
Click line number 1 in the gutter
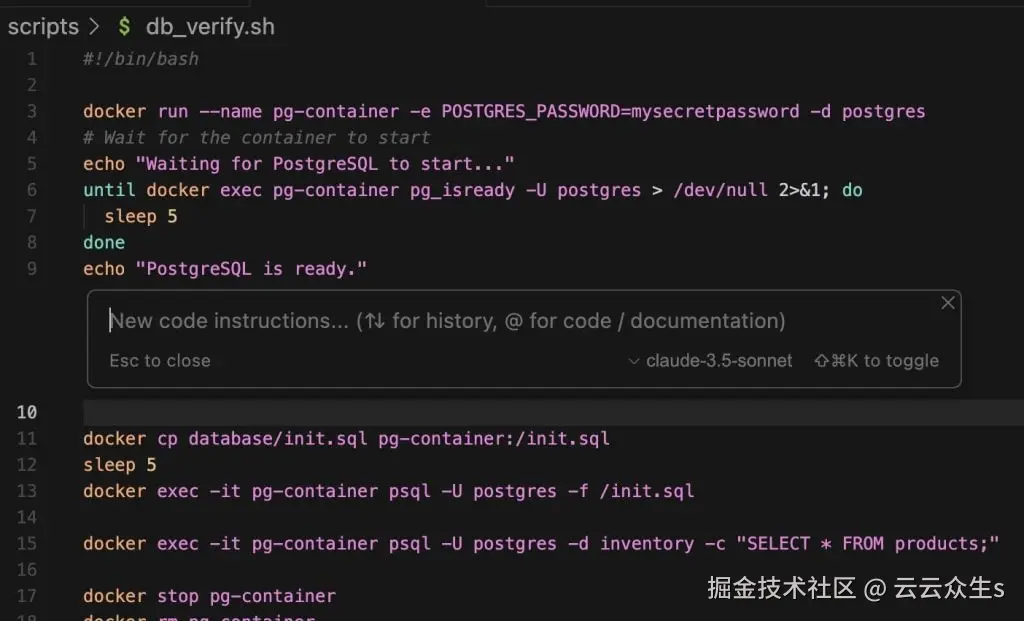[x=32, y=59]
